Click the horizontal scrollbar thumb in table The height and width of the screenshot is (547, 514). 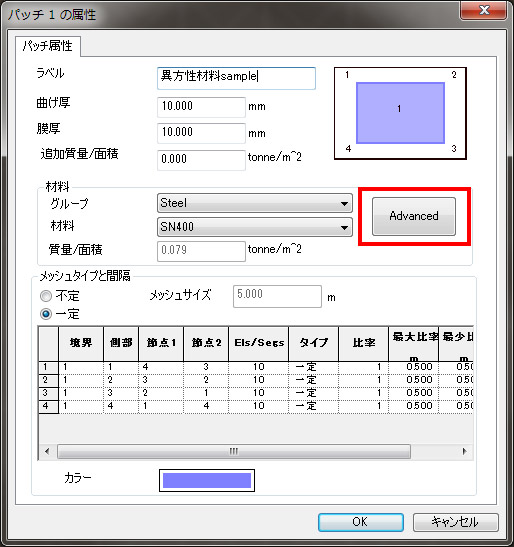[x=234, y=451]
